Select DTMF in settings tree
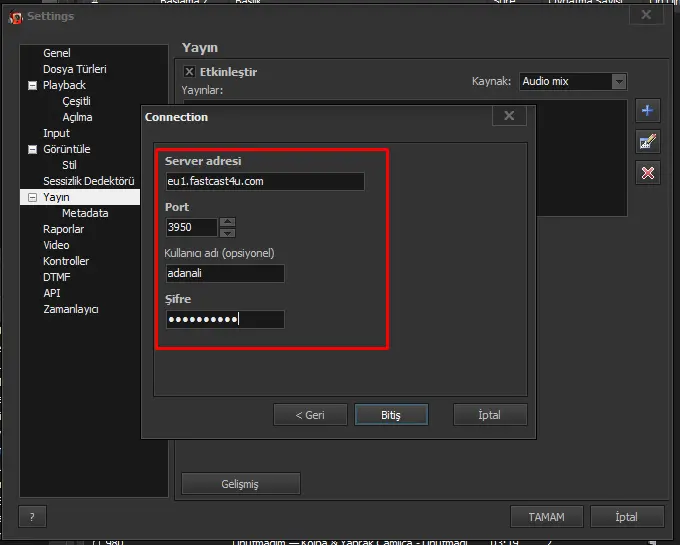The image size is (680, 545). pos(57,277)
